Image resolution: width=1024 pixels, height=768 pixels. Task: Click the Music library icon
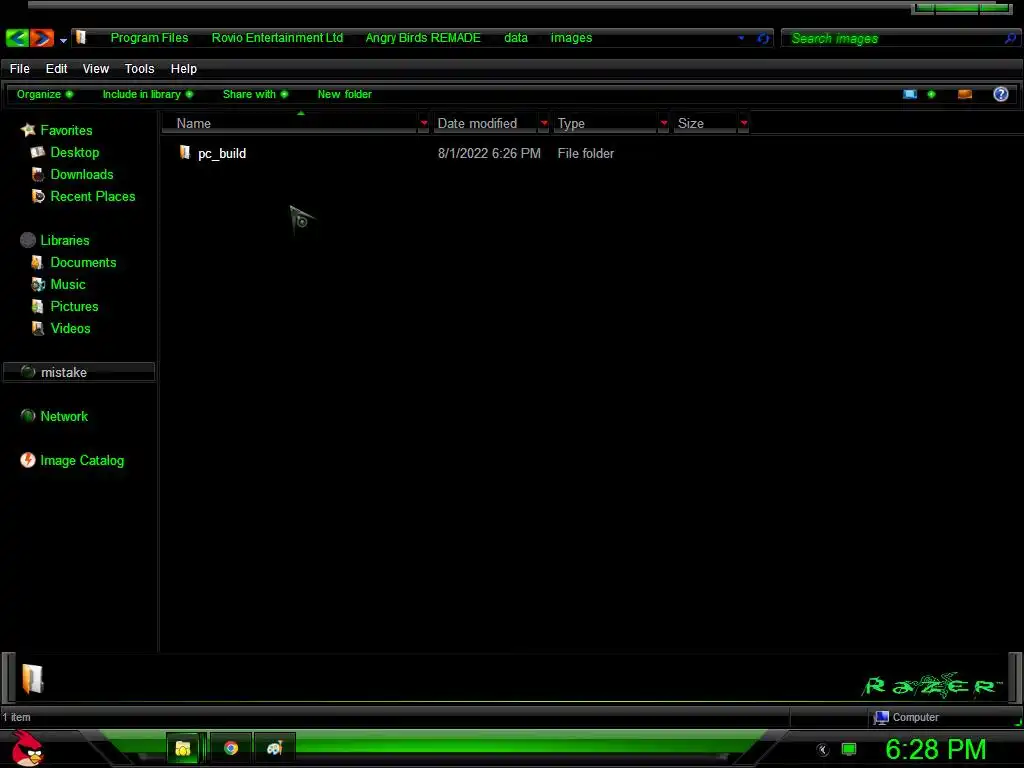[38, 285]
